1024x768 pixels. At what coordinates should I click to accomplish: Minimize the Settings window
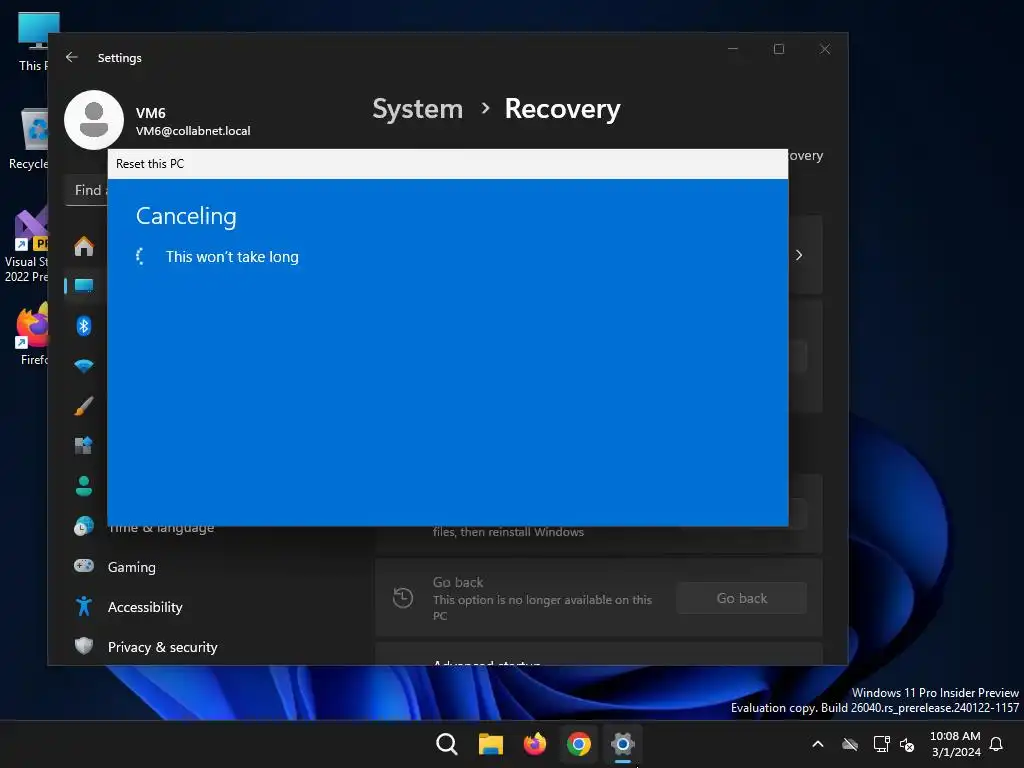733,49
